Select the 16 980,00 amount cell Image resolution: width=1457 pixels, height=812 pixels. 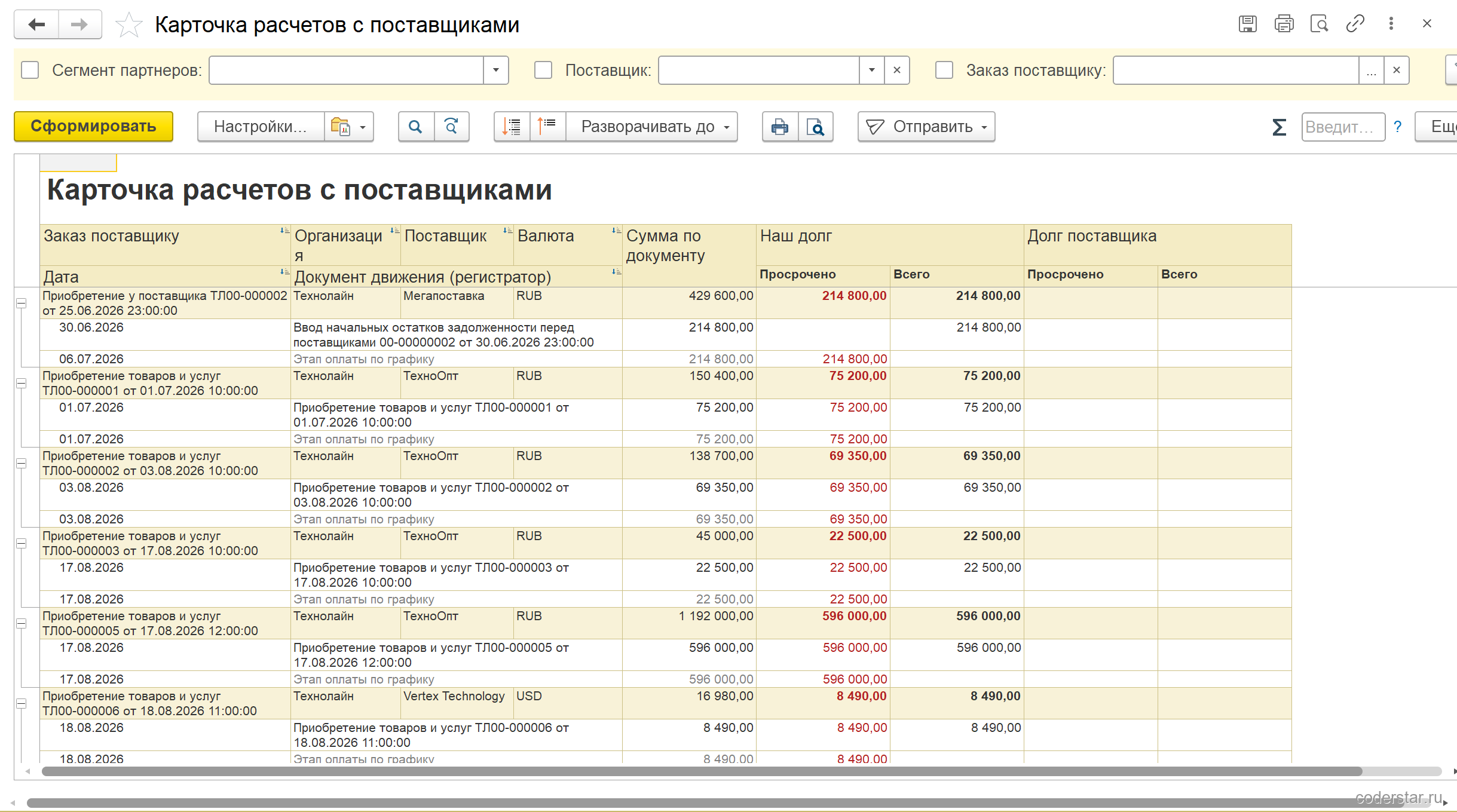[x=689, y=703]
